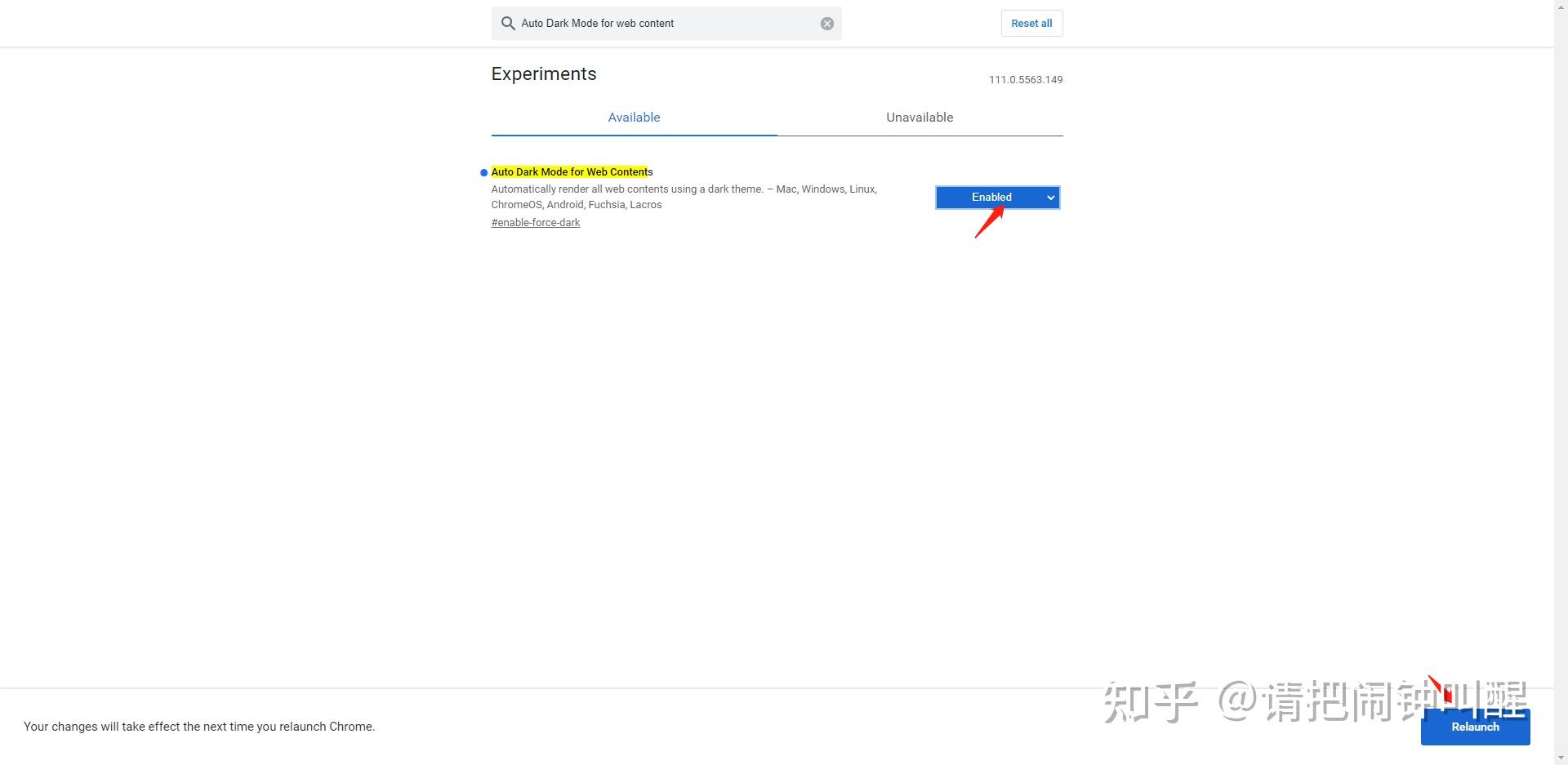This screenshot has height=765, width=1568.
Task: Click the vertical scrollbar track
Action: [1561, 382]
